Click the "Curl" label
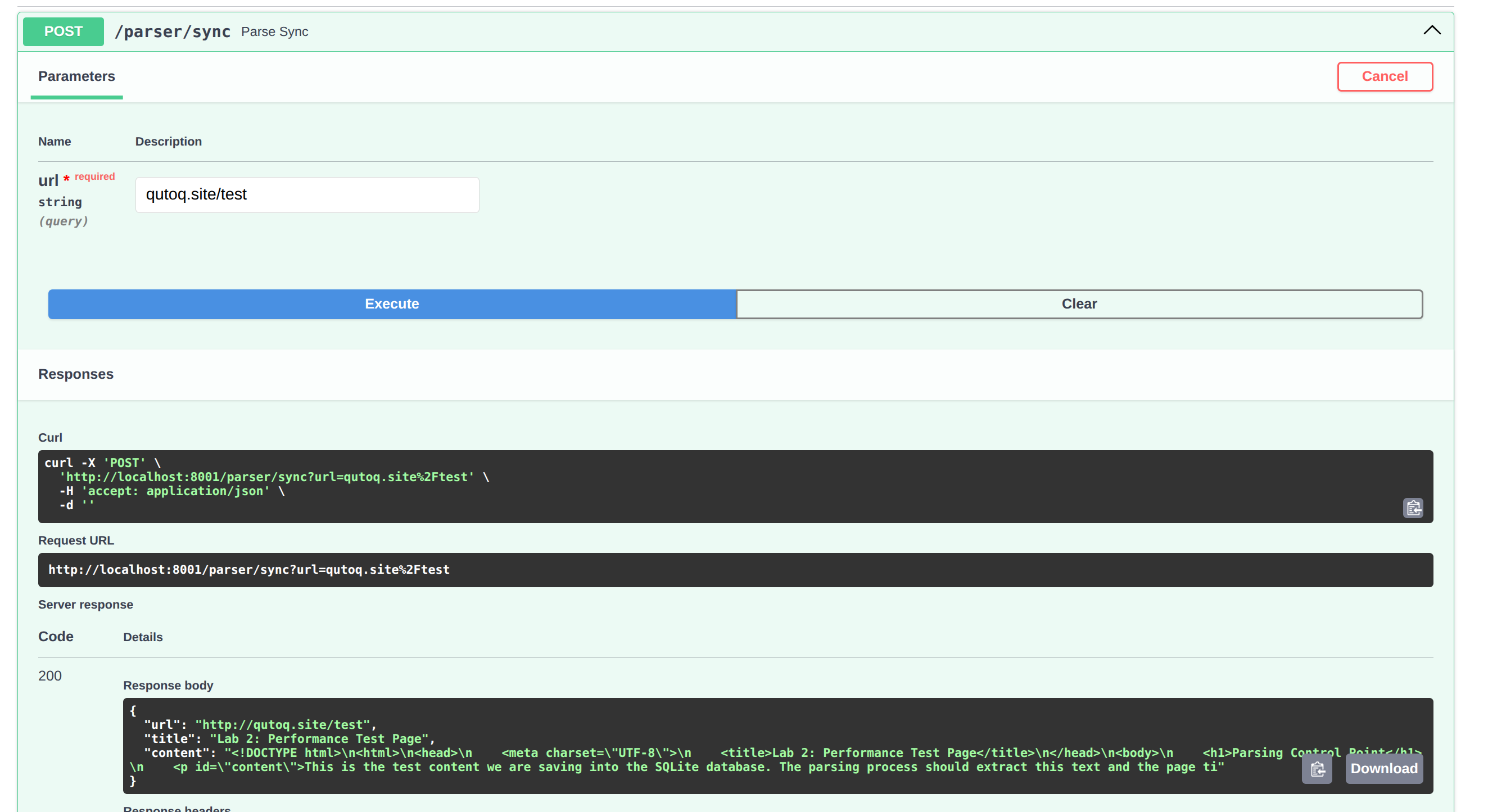Image resolution: width=1488 pixels, height=812 pixels. tap(50, 438)
